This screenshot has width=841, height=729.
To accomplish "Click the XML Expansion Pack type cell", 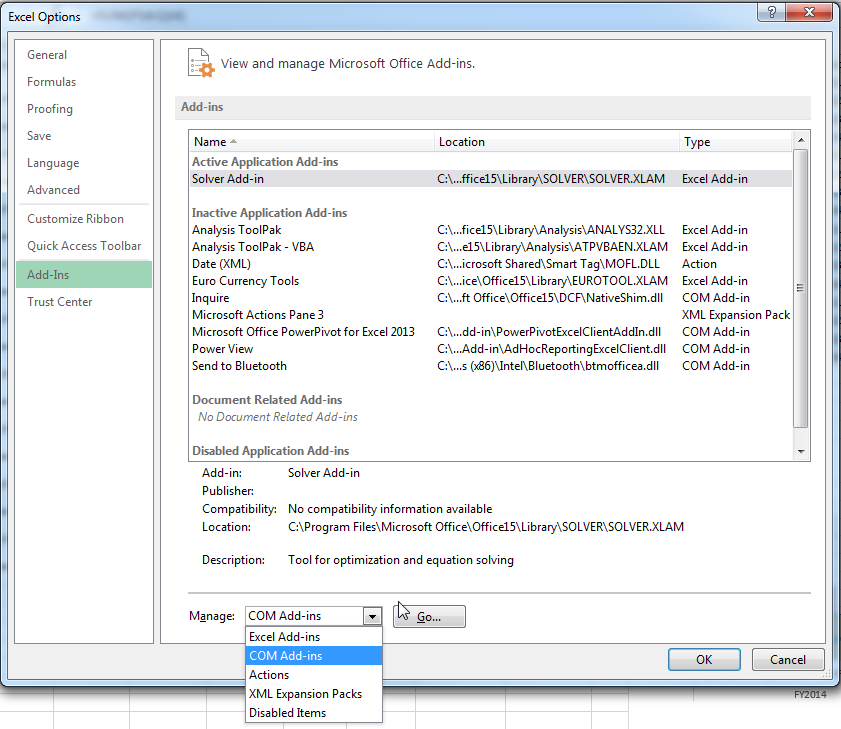I will [x=736, y=315].
